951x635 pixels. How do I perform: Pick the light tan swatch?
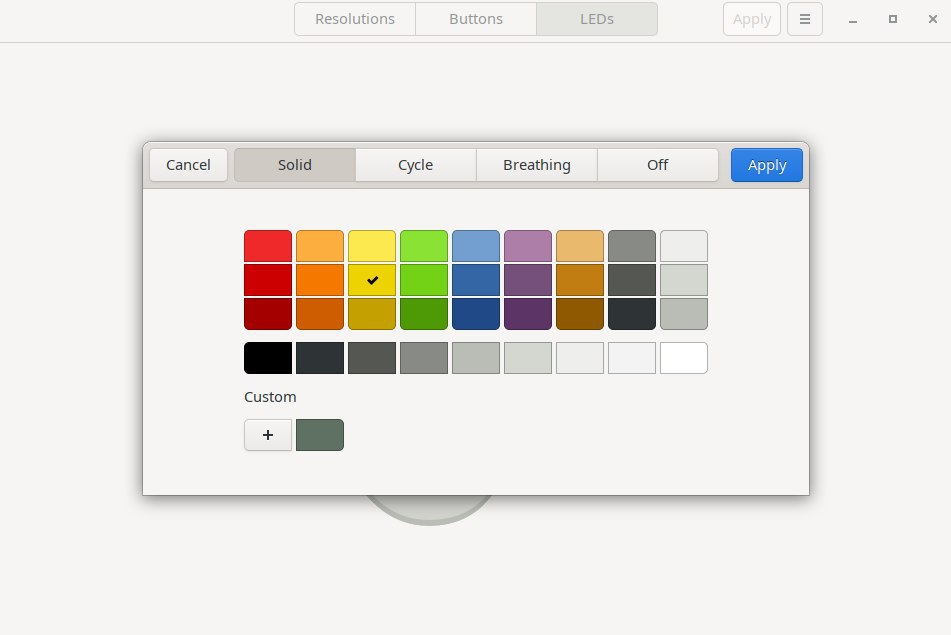[580, 246]
